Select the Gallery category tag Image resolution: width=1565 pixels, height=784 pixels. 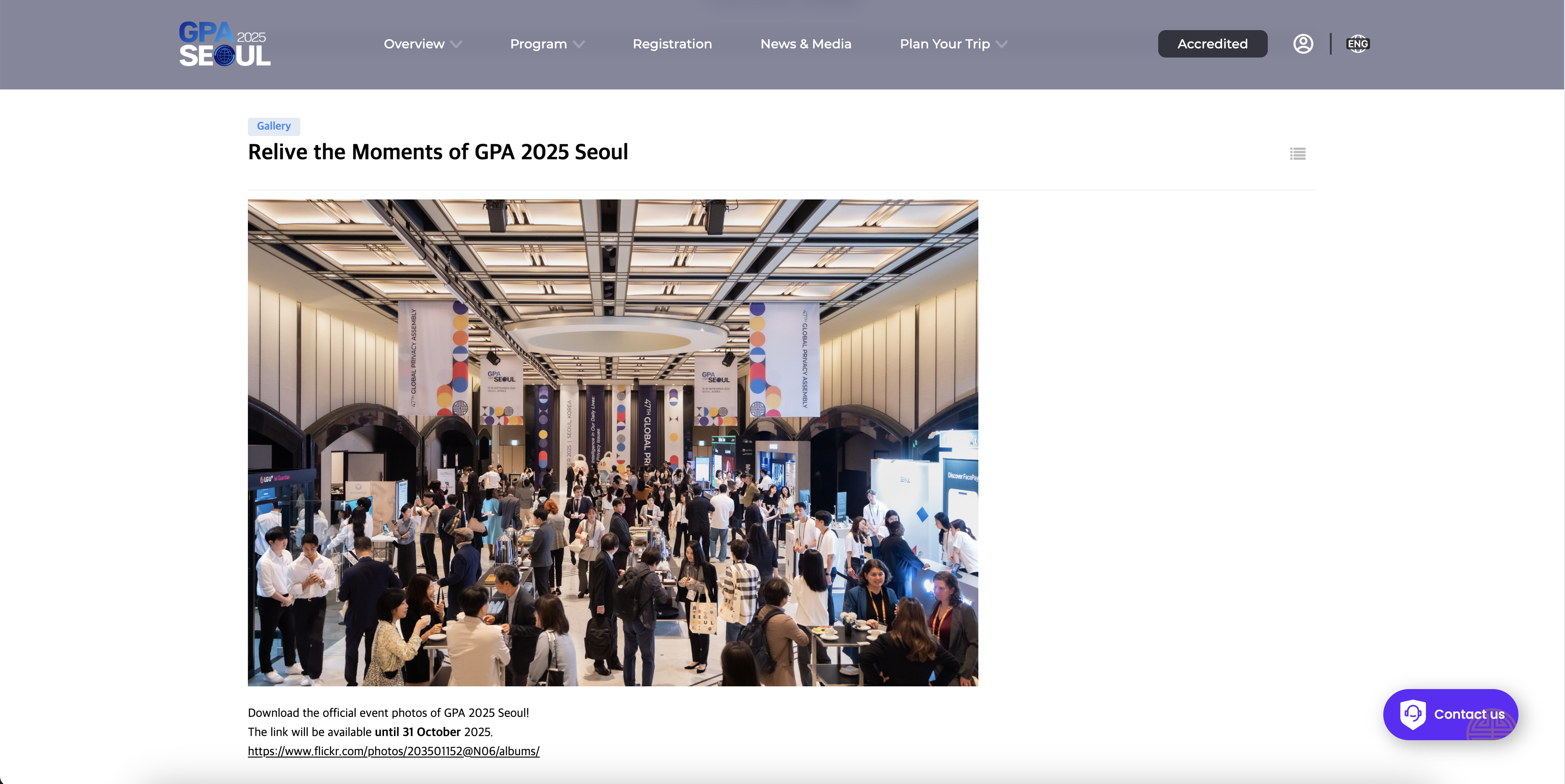click(x=273, y=126)
